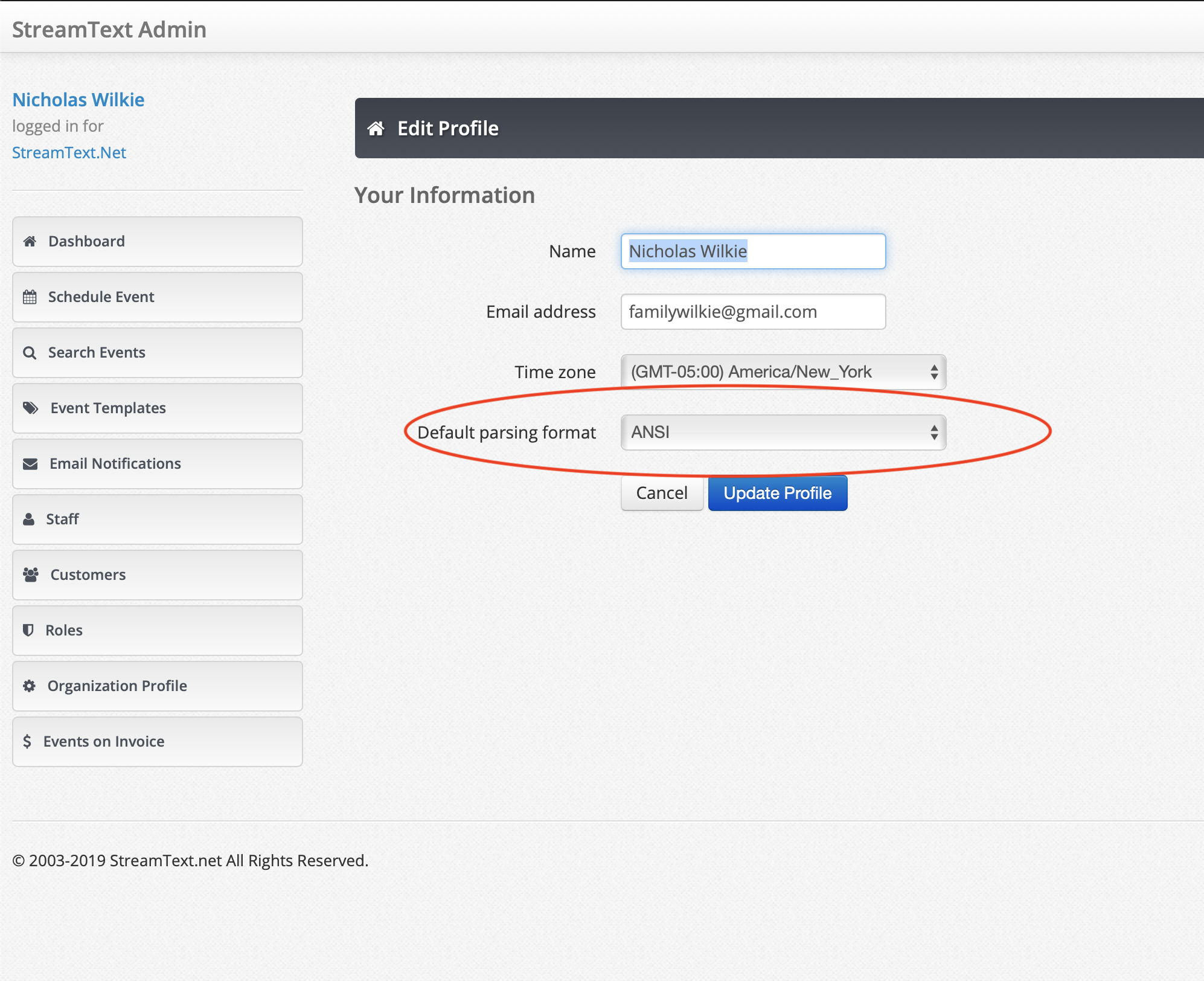Open Email Notifications settings
Image resolution: width=1204 pixels, height=981 pixels.
158,464
